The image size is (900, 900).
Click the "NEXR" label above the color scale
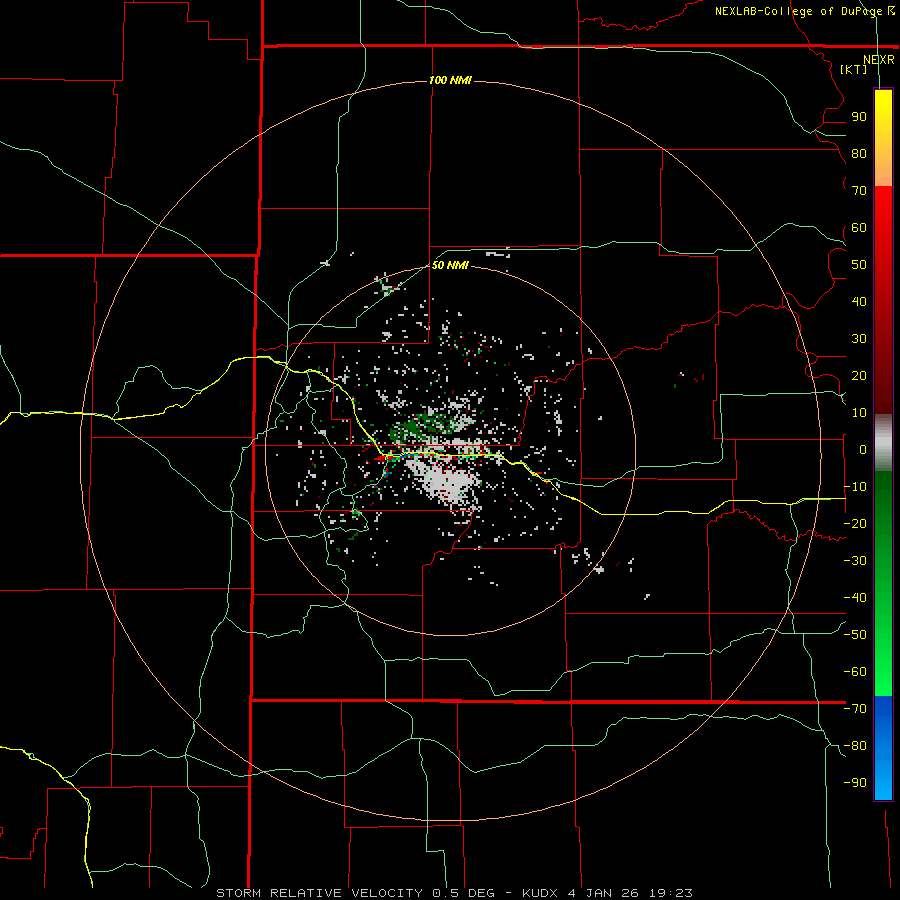[x=879, y=60]
